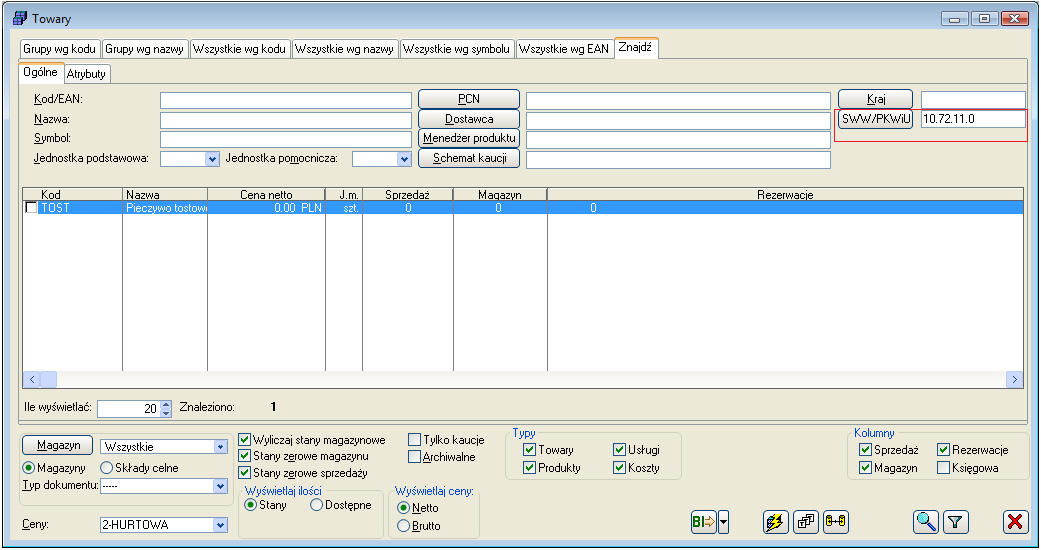Select Dostępne quantity radio button
Screen dimensions: 1041x550
pos(317,505)
